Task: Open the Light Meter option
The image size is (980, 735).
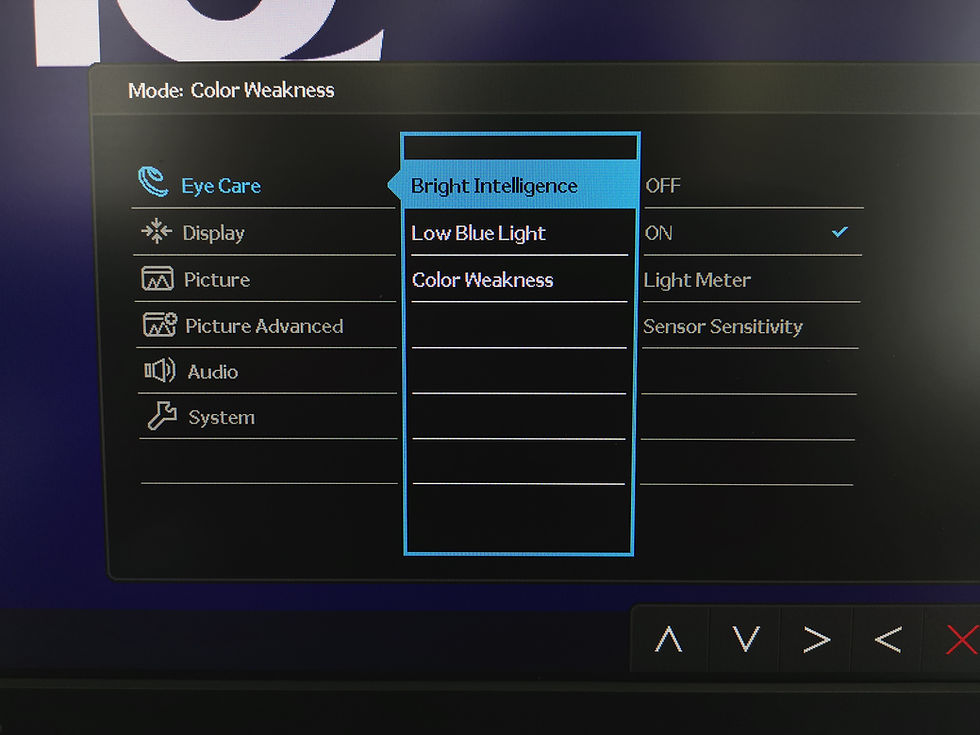Action: (698, 280)
